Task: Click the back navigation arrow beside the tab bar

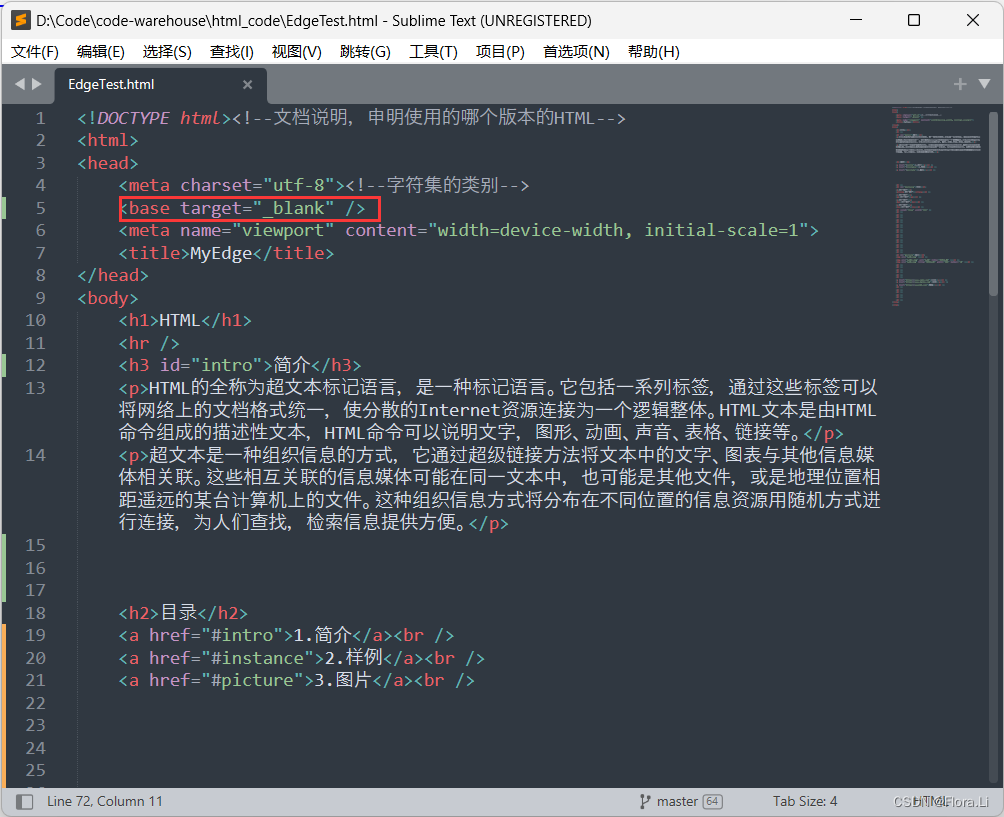Action: pyautogui.click(x=20, y=85)
